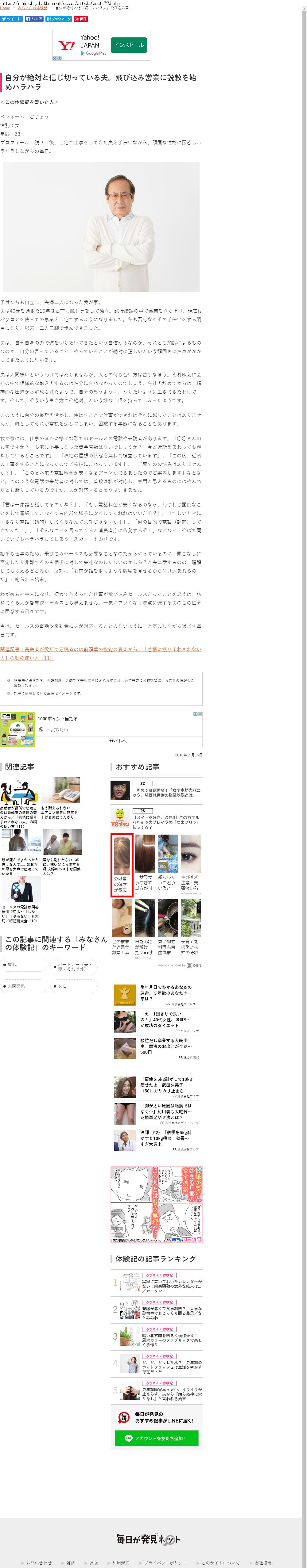
Task: Open 顆粒だし卒業する人続出 ad
Action: pyautogui.click(x=157, y=1049)
